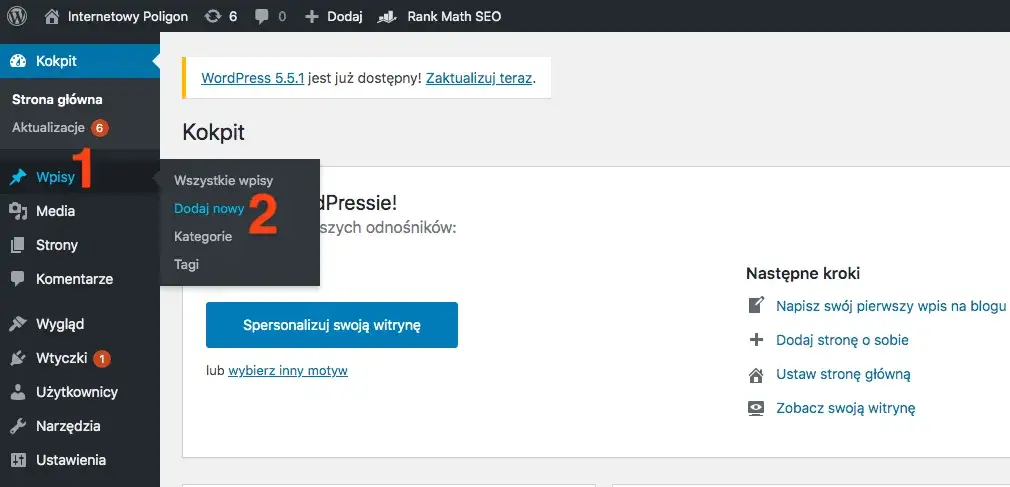Open Aktualizacje submenu item
The height and width of the screenshot is (487, 1010).
pyautogui.click(x=48, y=128)
